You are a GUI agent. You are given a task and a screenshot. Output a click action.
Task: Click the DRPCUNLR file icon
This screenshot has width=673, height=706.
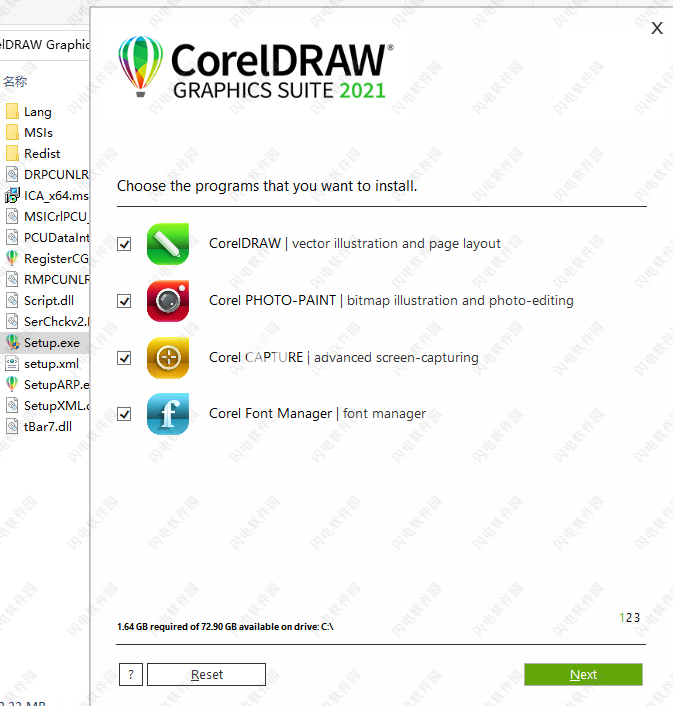click(x=12, y=174)
